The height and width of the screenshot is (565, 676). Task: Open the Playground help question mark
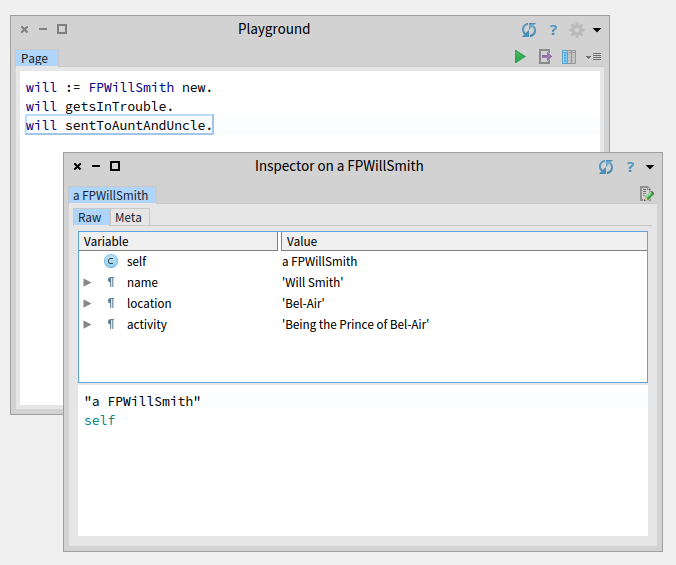click(x=553, y=30)
